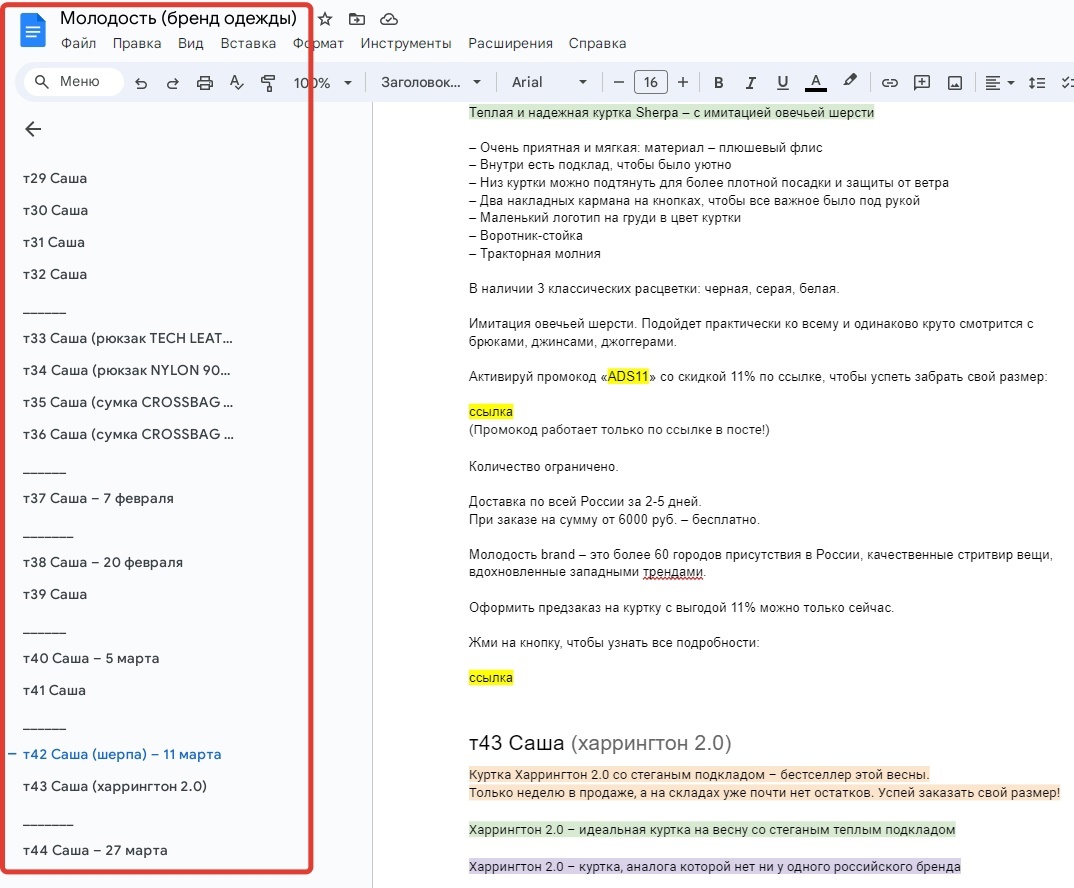Jump to т44 Саша – 27 марта

[95, 850]
